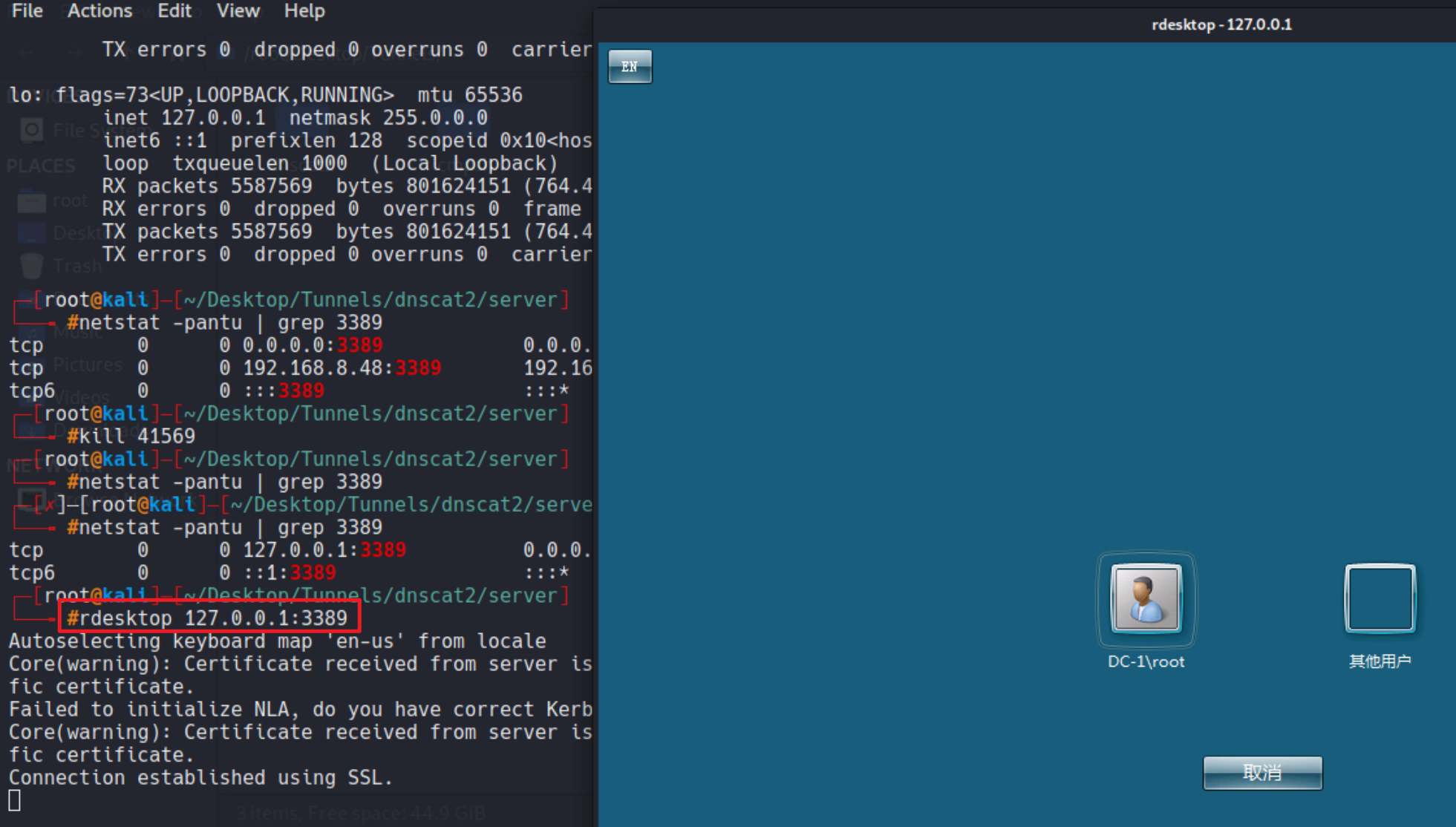This screenshot has width=1456, height=827.
Task: Select the DC-1\root user avatar
Action: pos(1146,598)
